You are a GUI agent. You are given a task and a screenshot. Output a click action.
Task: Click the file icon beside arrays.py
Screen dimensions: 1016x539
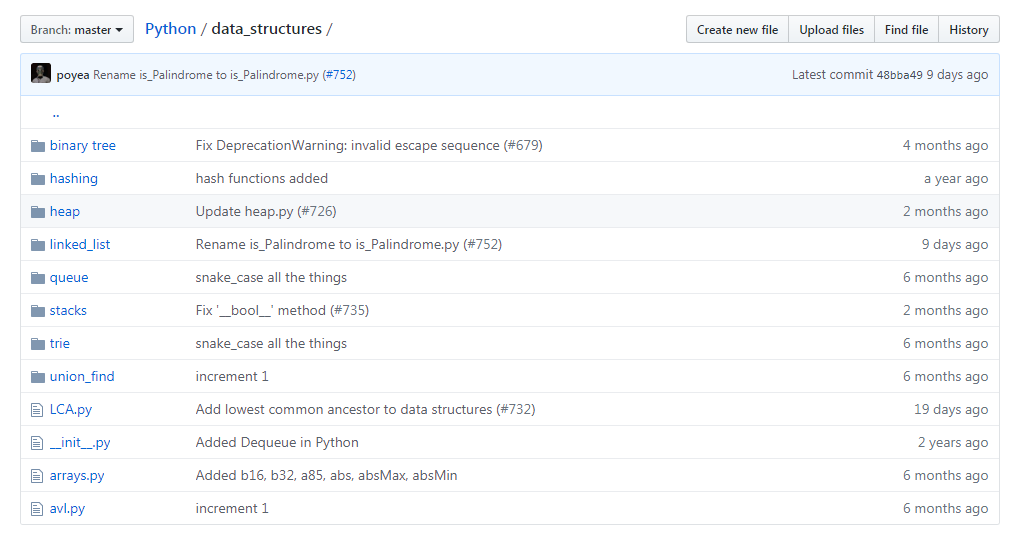click(38, 476)
